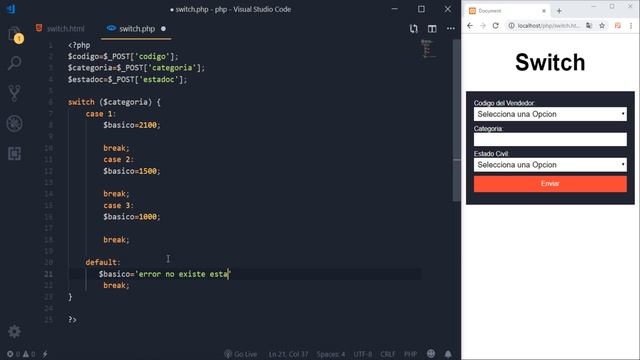The image size is (640, 360).
Task: Click the browser address bar URL
Action: (x=549, y=25)
